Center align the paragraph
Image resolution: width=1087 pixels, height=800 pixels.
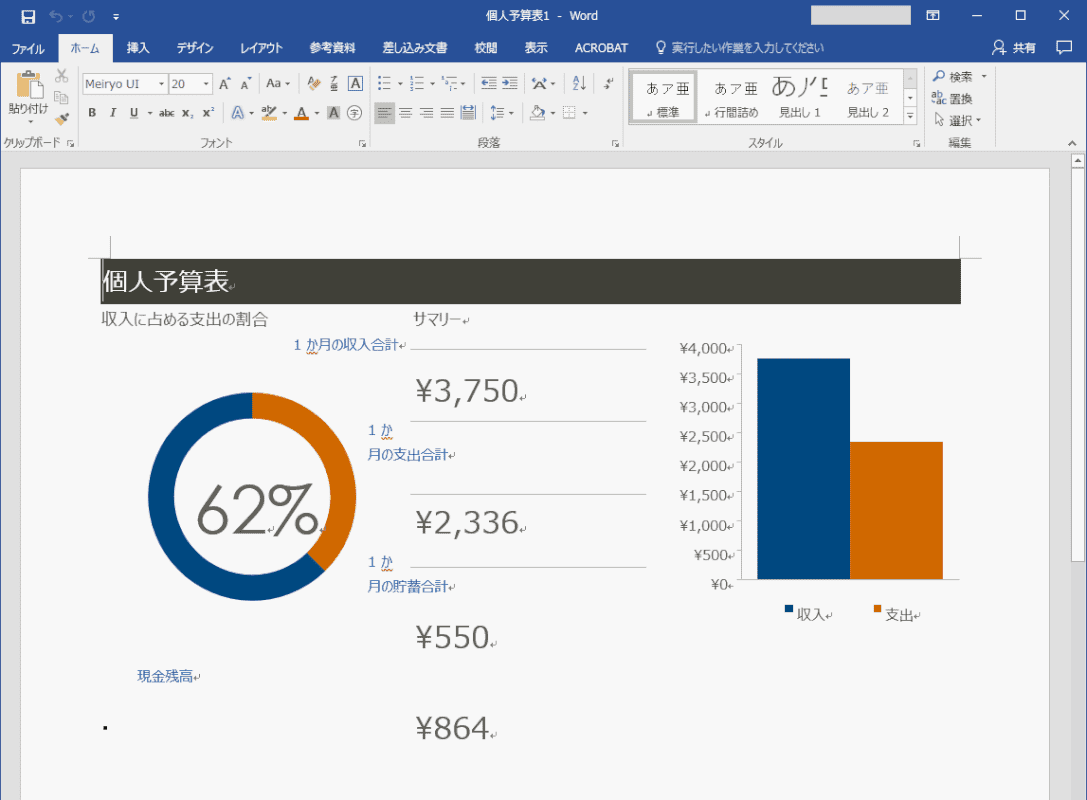[406, 112]
